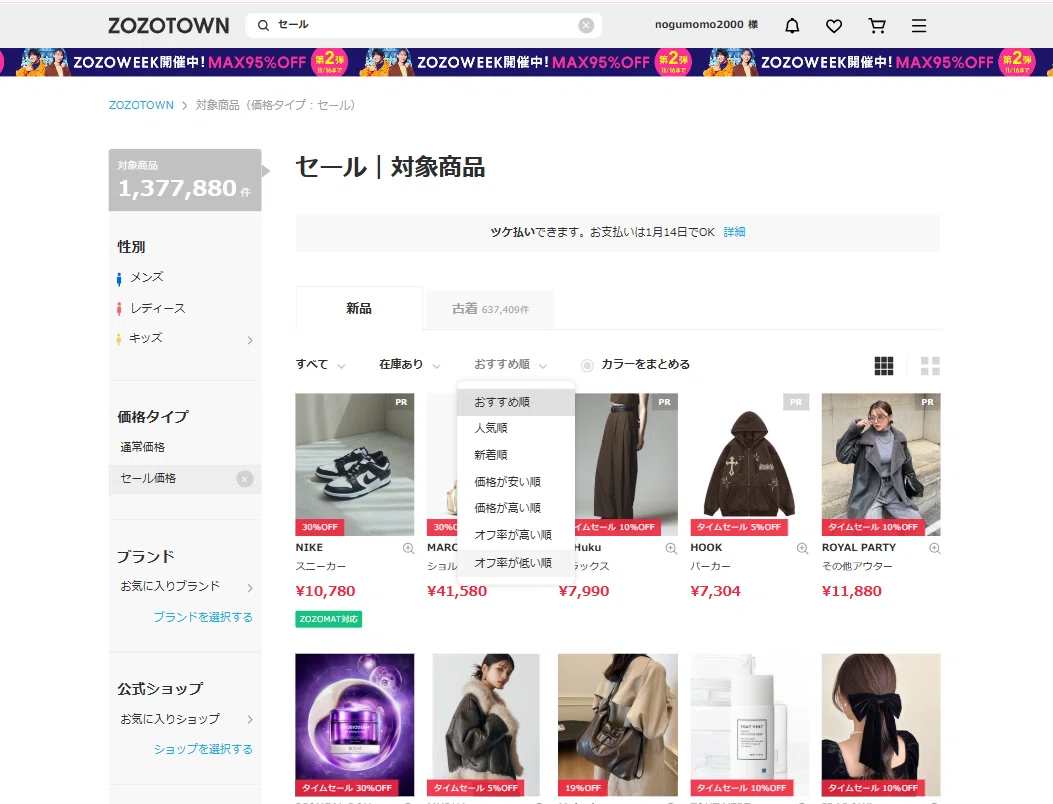Open nogumomo2000 account name
Viewport: 1053px width, 804px height.
click(x=706, y=24)
